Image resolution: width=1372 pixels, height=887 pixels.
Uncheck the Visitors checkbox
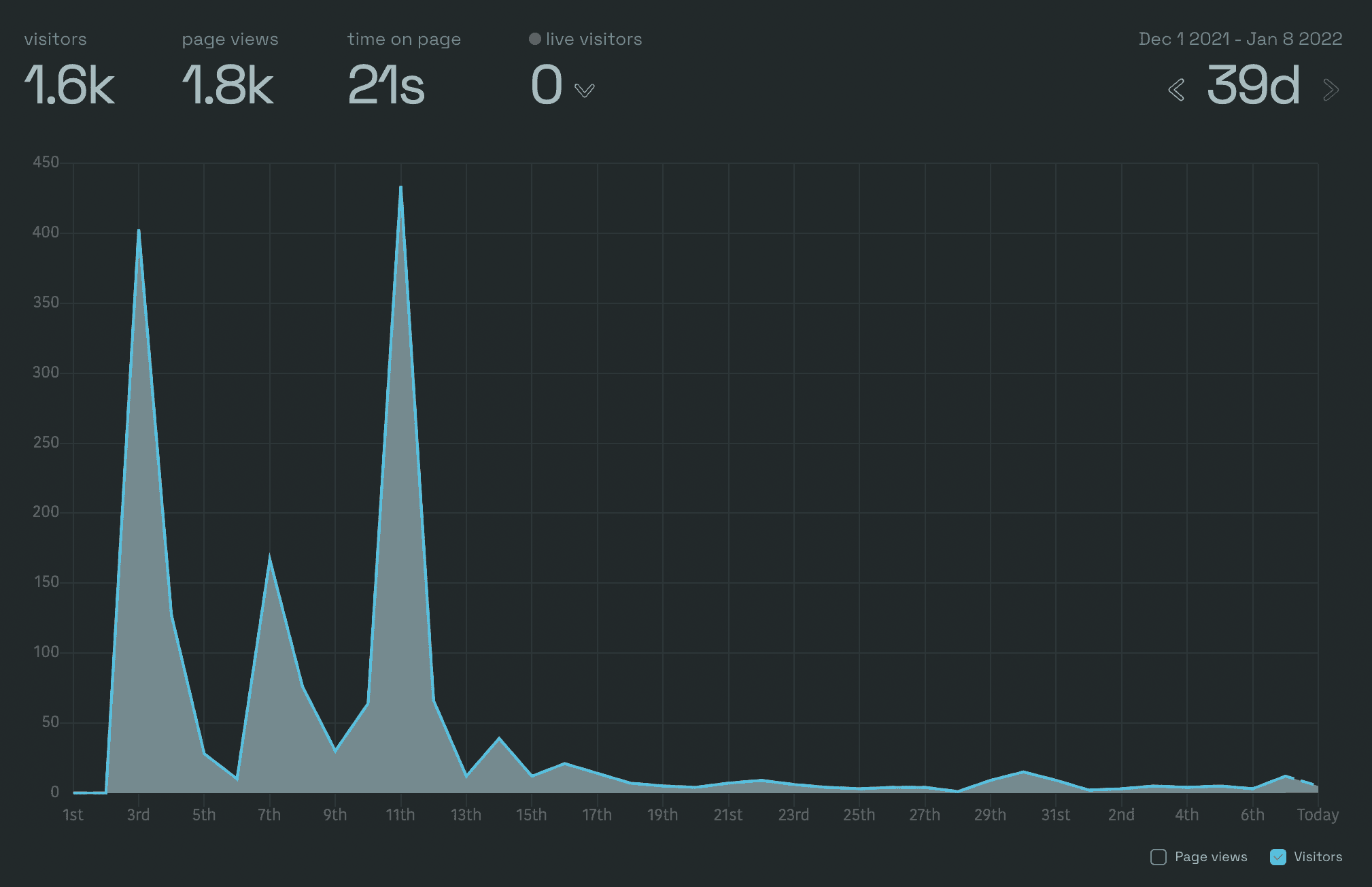coord(1278,857)
